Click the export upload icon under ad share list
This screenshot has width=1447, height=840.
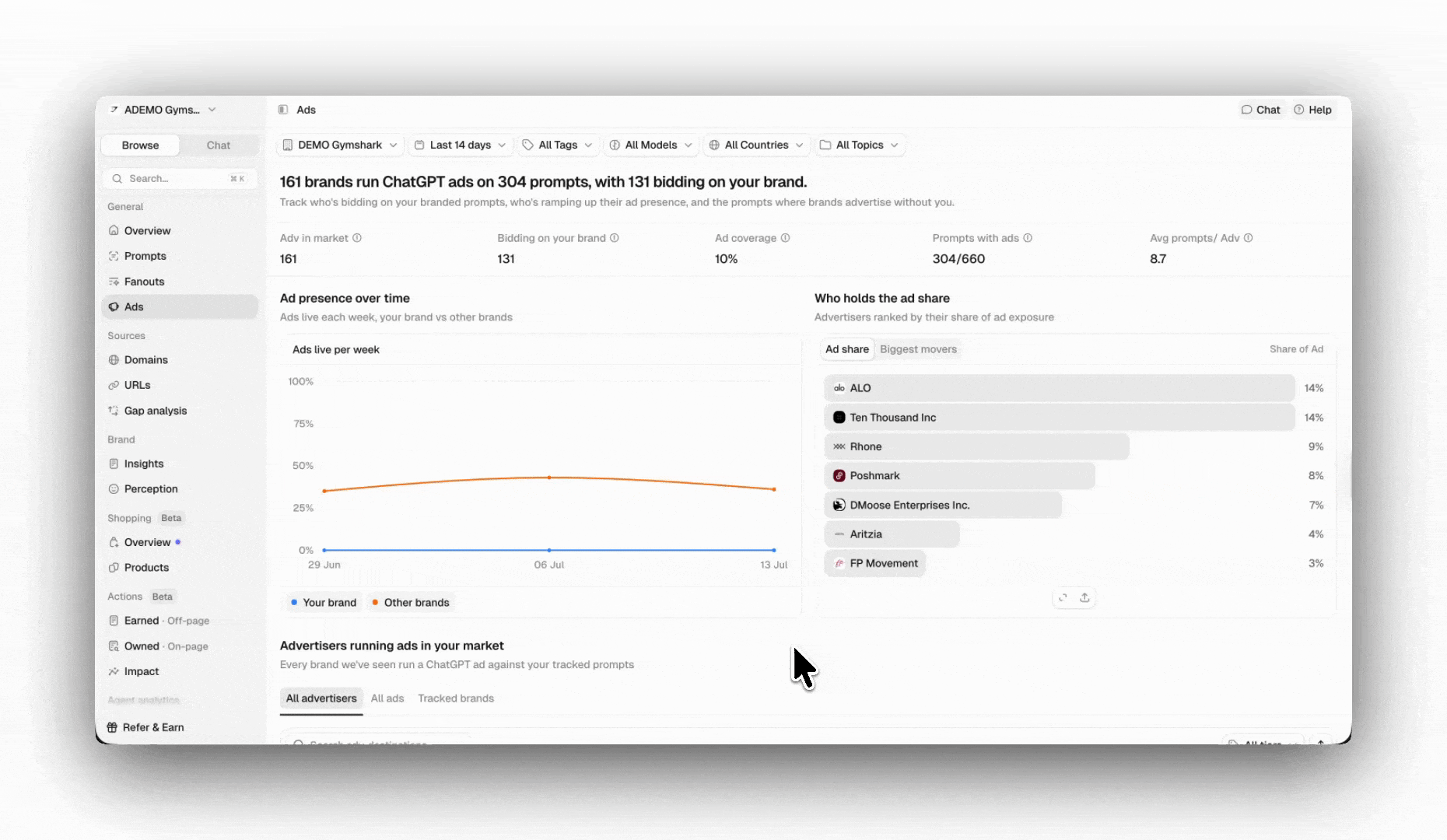[x=1084, y=597]
